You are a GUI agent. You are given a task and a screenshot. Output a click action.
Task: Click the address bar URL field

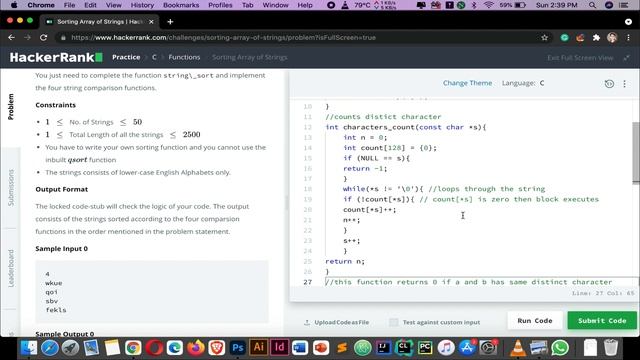coord(302,38)
